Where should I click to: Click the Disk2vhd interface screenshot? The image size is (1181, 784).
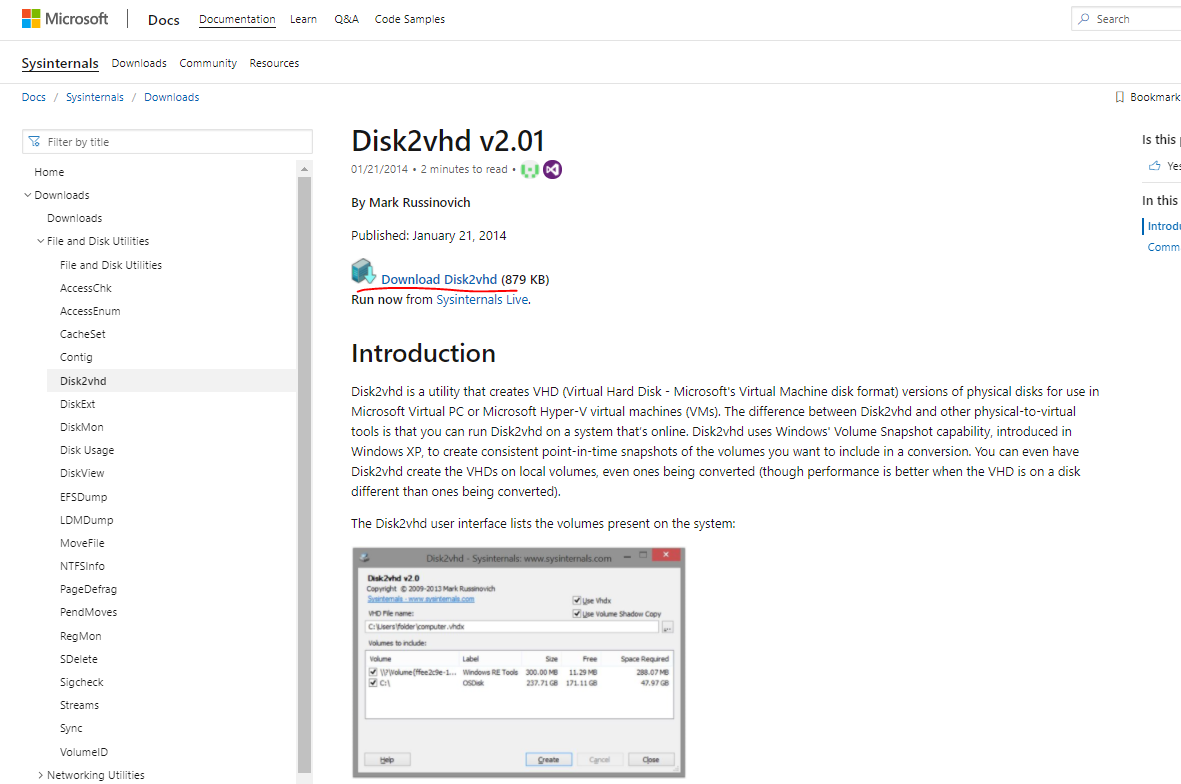(x=519, y=663)
